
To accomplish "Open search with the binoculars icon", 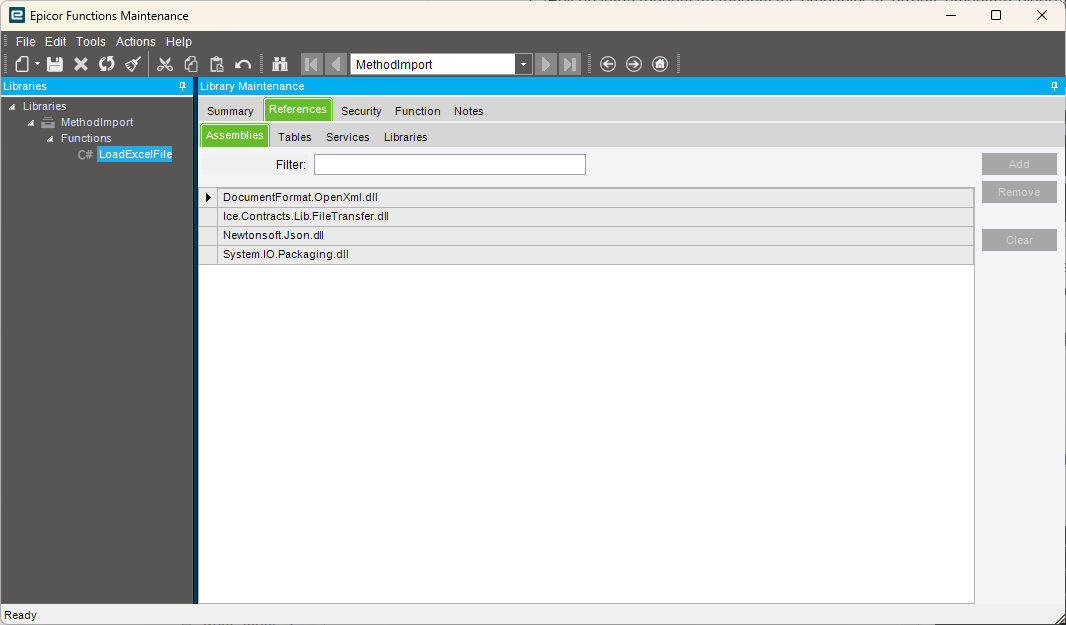I will click(280, 64).
